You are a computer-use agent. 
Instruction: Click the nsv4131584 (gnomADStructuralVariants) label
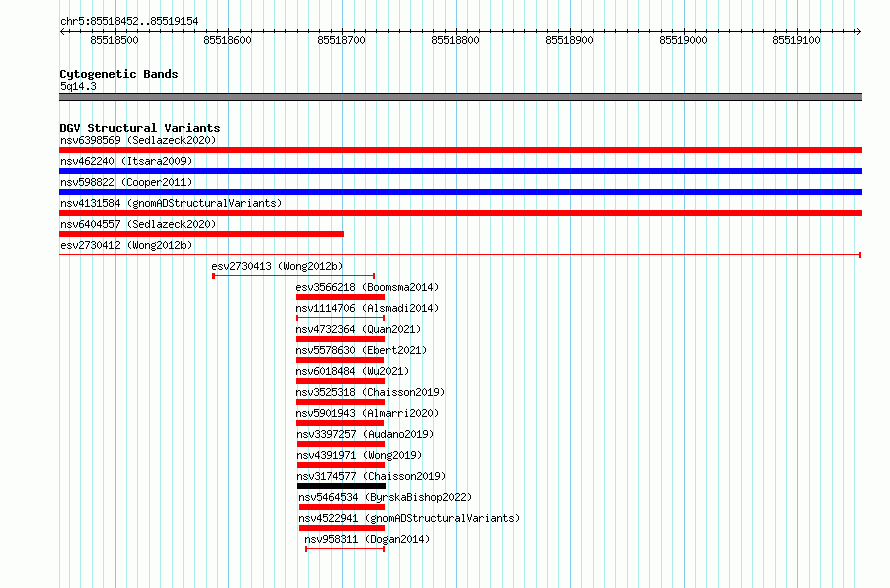[171, 203]
